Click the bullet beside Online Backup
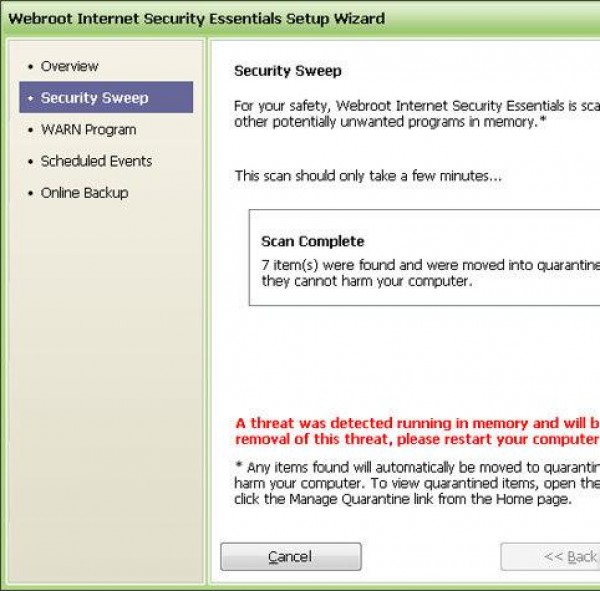The image size is (600, 591). (x=31, y=193)
